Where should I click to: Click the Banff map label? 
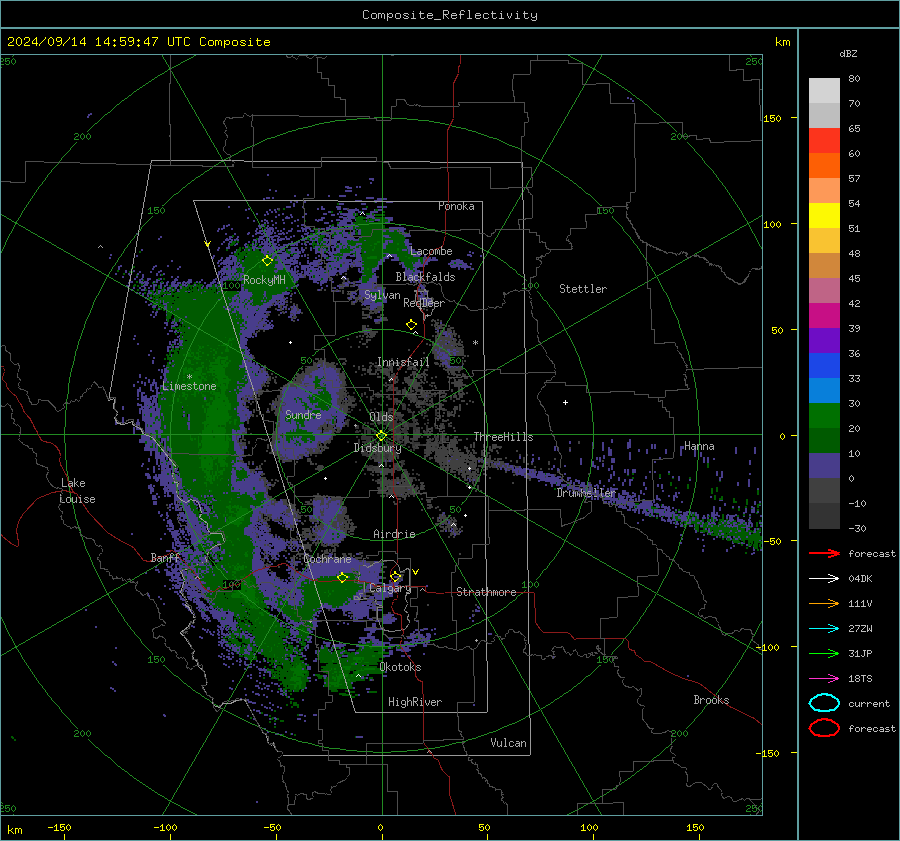coord(165,558)
